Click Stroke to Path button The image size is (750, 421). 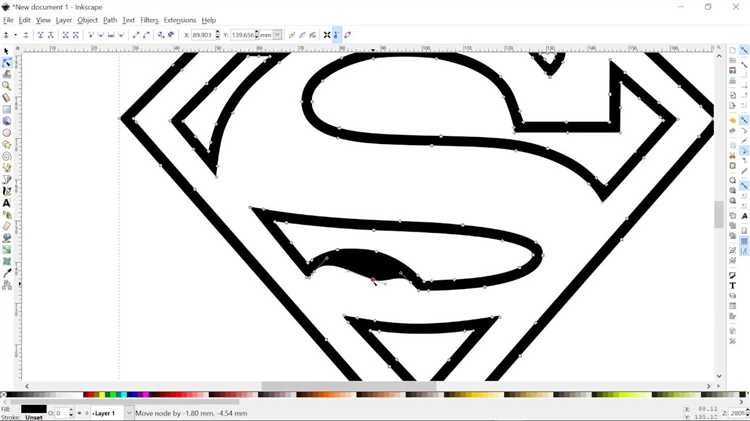171,35
